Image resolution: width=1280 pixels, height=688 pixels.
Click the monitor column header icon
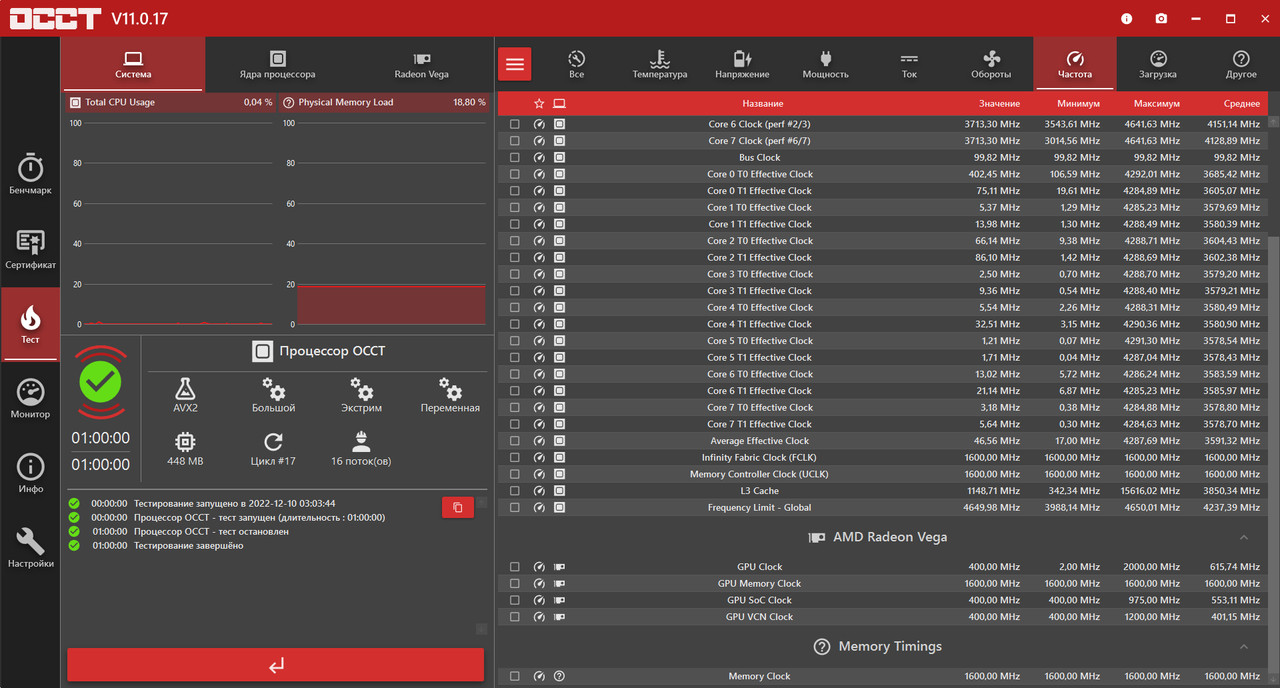coord(559,103)
